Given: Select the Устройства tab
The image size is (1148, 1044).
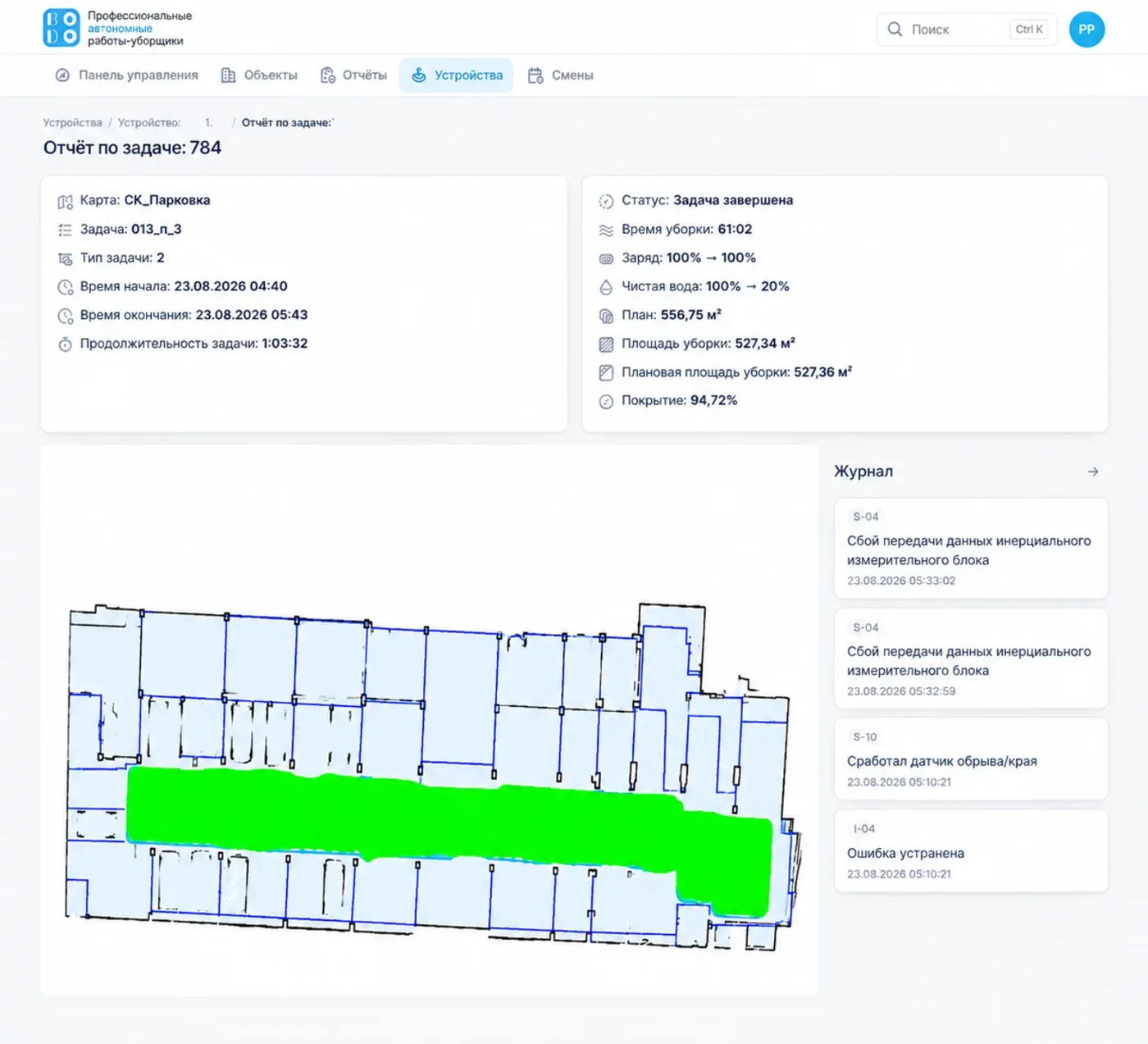Looking at the screenshot, I should [457, 75].
